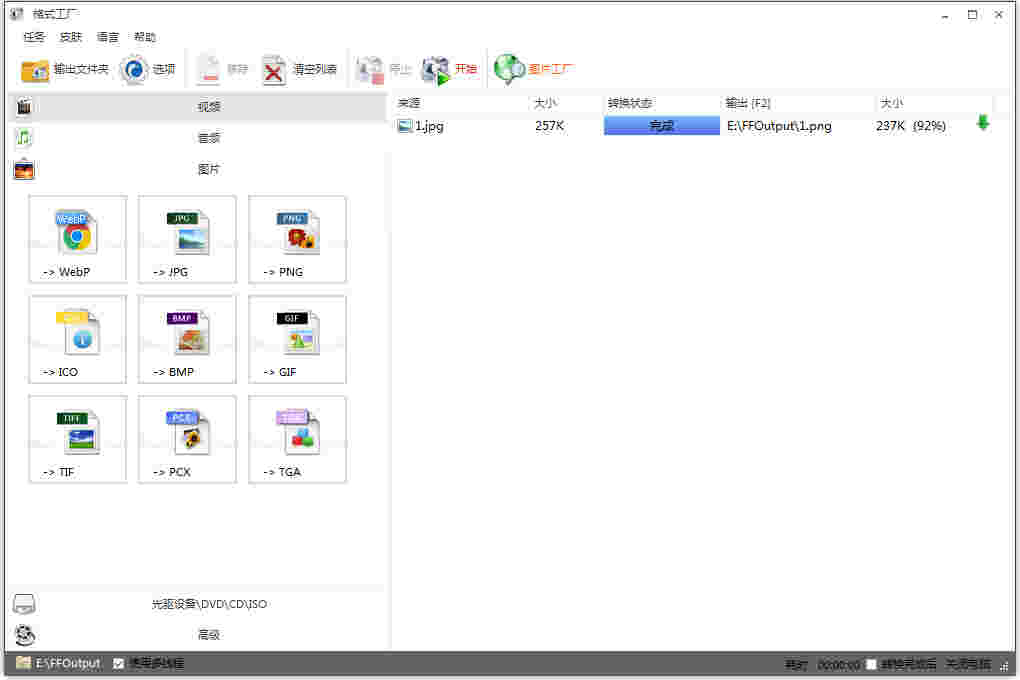Open the 任务 menu

pos(34,37)
